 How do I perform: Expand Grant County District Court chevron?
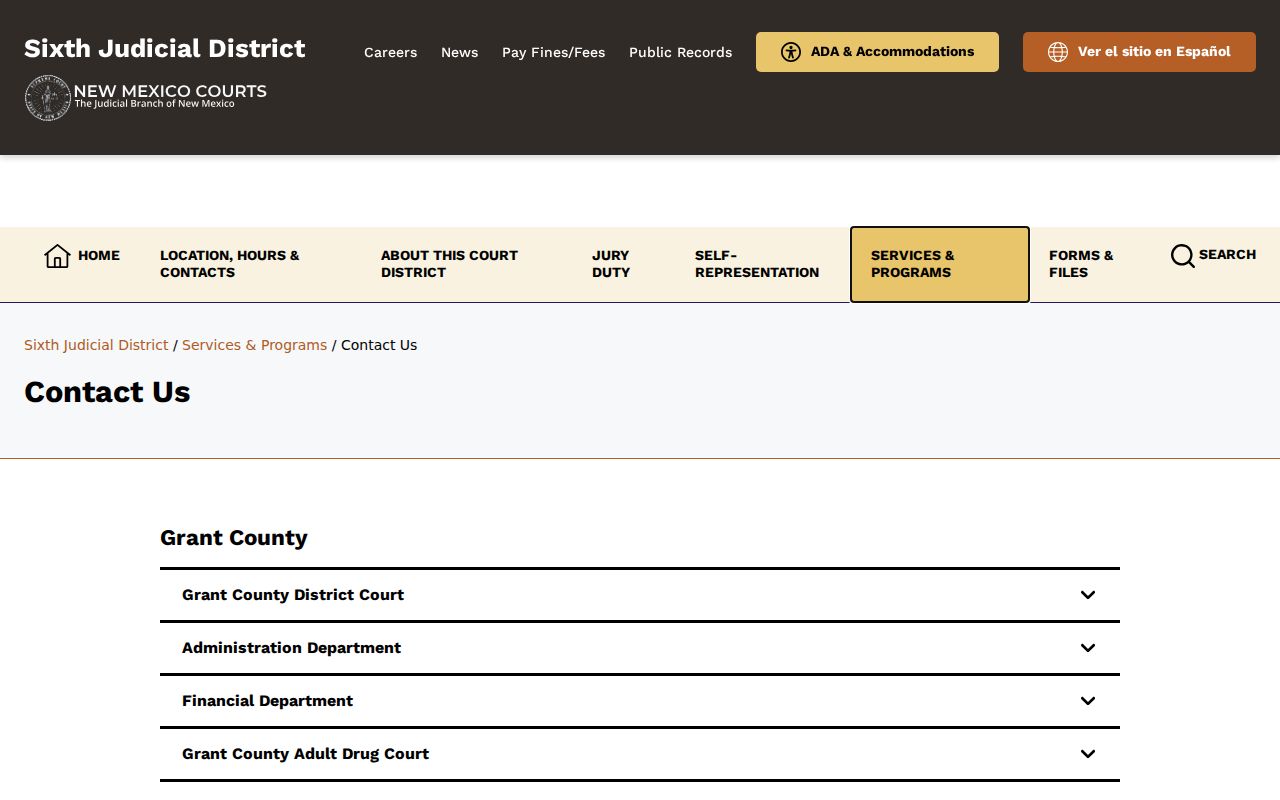[1088, 595]
